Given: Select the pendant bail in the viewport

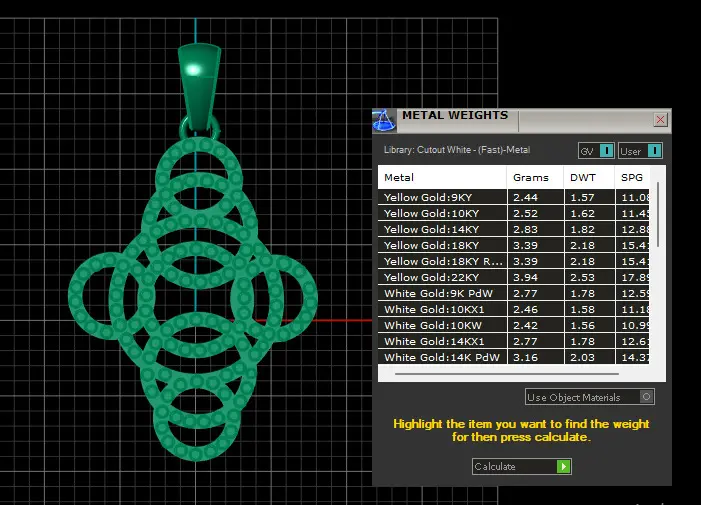Looking at the screenshot, I should click(x=199, y=87).
